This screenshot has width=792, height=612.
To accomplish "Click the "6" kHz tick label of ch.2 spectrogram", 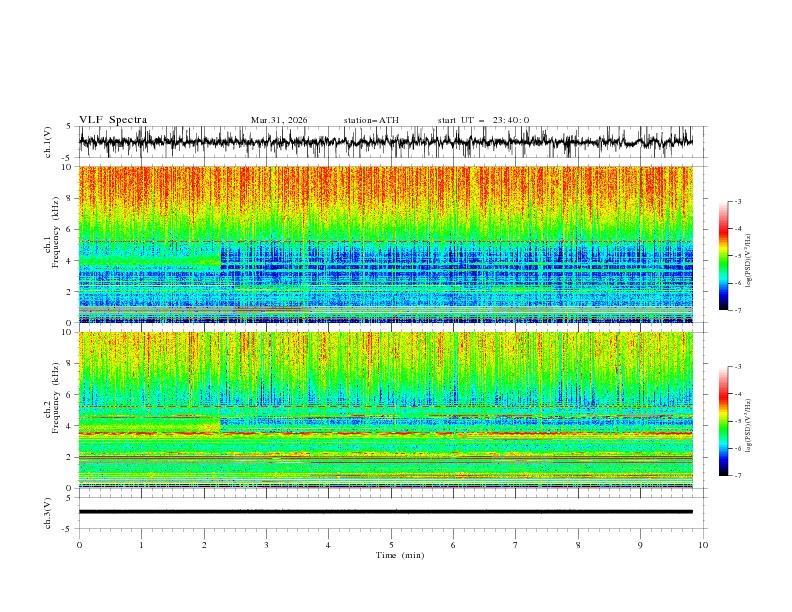I will tap(70, 395).
